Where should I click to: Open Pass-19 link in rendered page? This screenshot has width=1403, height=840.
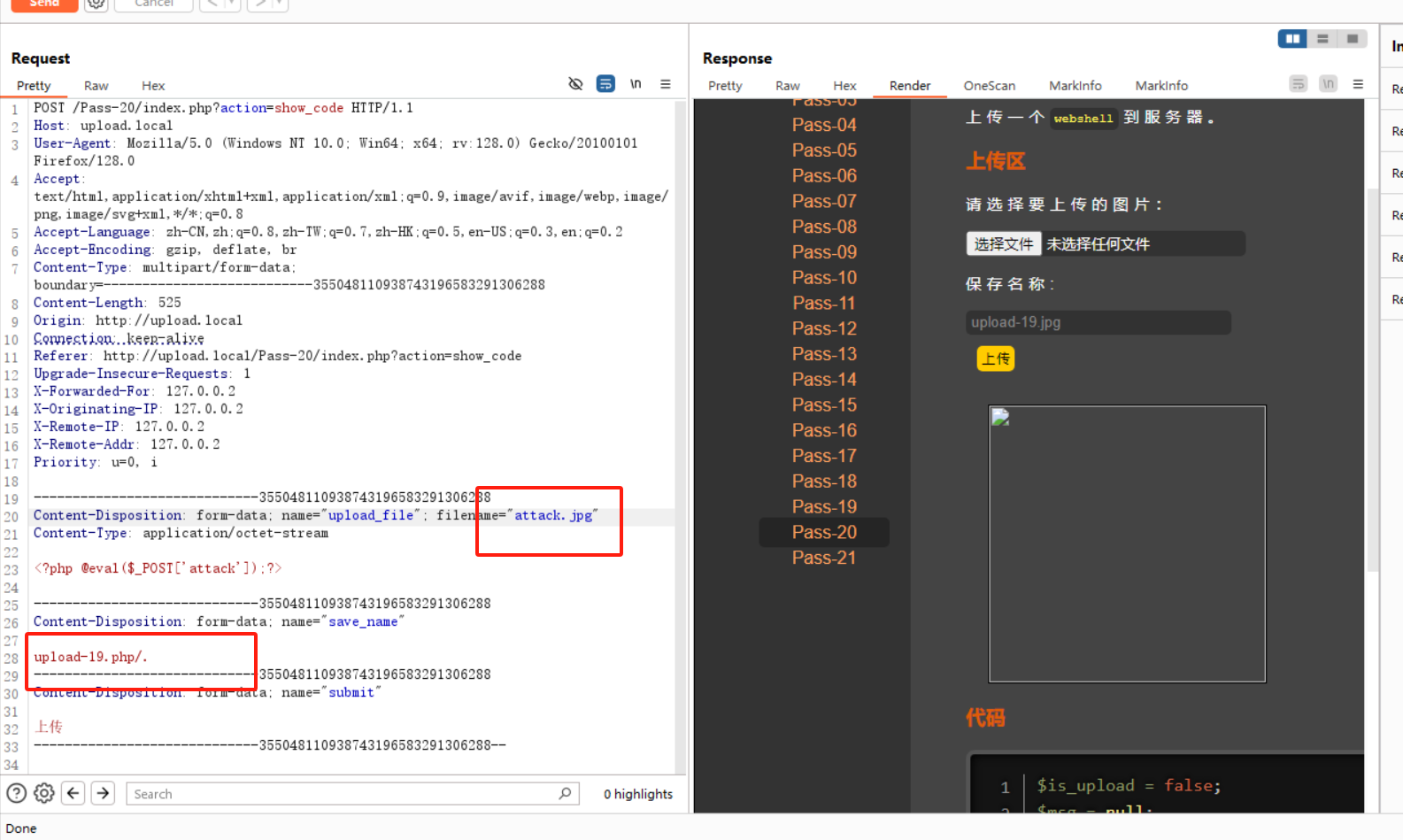point(824,507)
